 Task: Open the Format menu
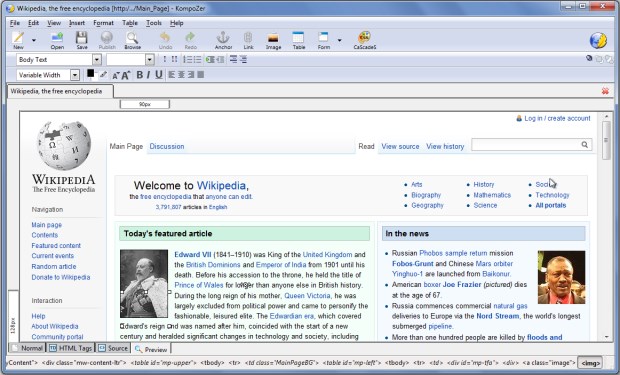click(103, 23)
